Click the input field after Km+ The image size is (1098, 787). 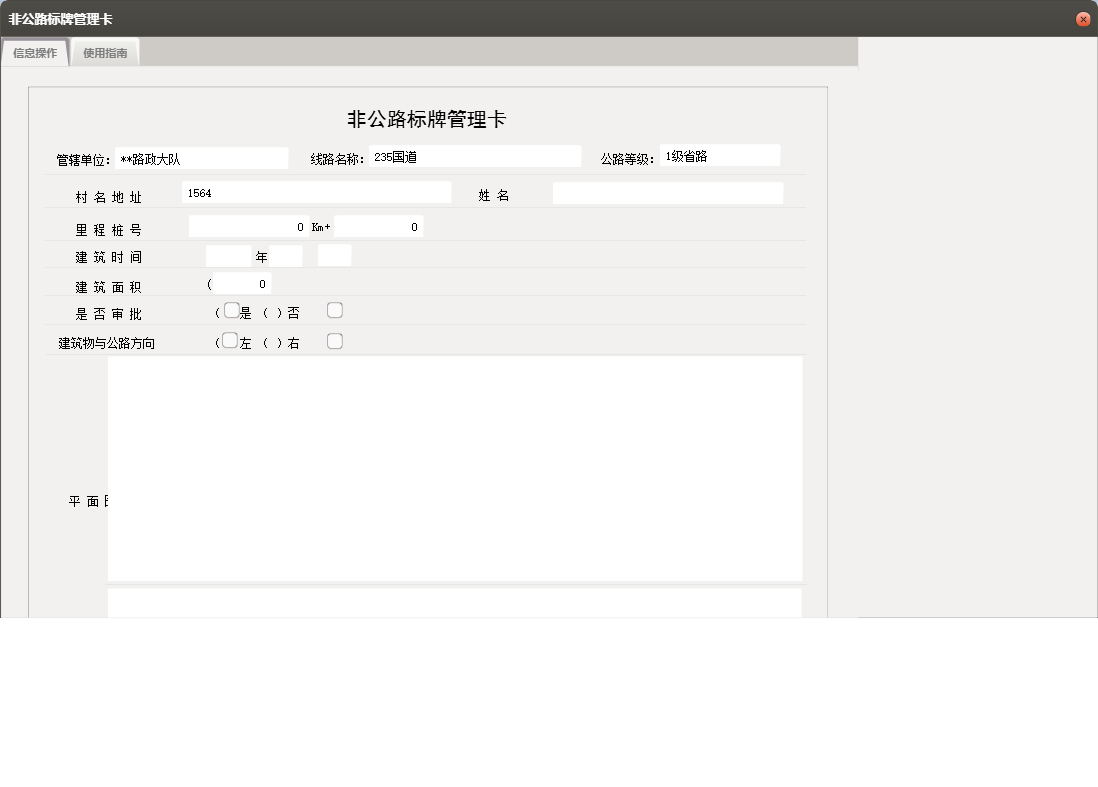tap(379, 226)
